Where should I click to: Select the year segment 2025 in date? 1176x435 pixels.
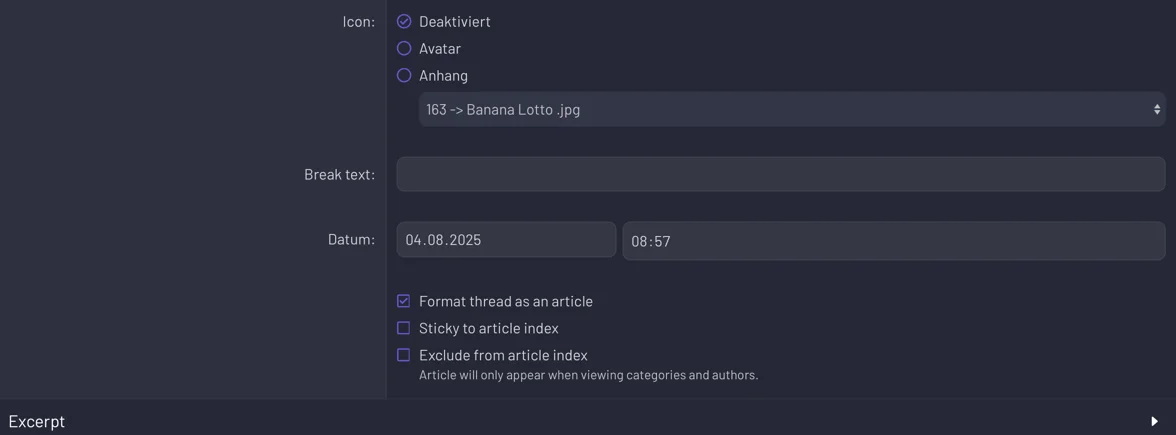[465, 241]
